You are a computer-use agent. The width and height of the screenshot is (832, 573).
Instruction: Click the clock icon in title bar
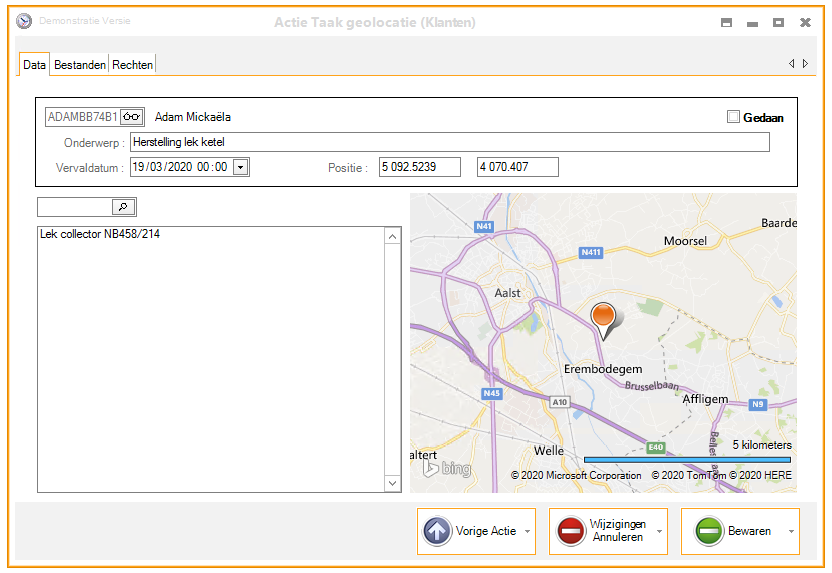(x=25, y=21)
